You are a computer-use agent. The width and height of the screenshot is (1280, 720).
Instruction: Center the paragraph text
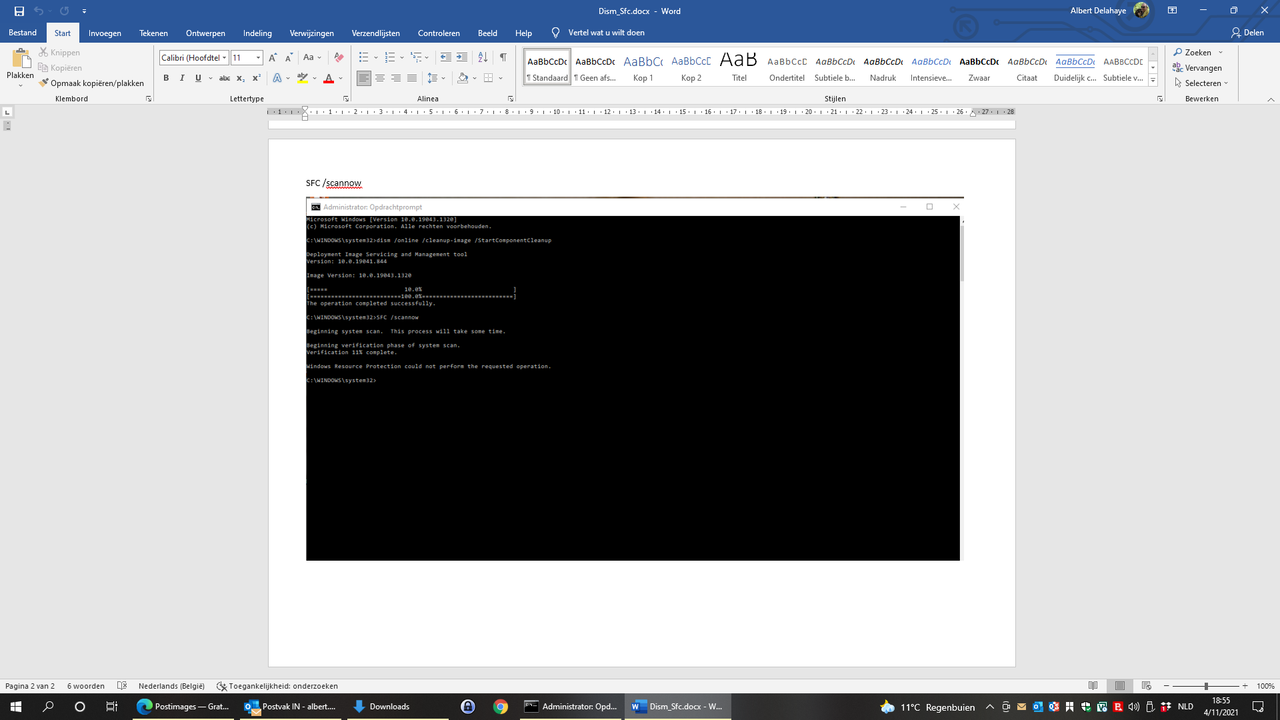(x=381, y=78)
